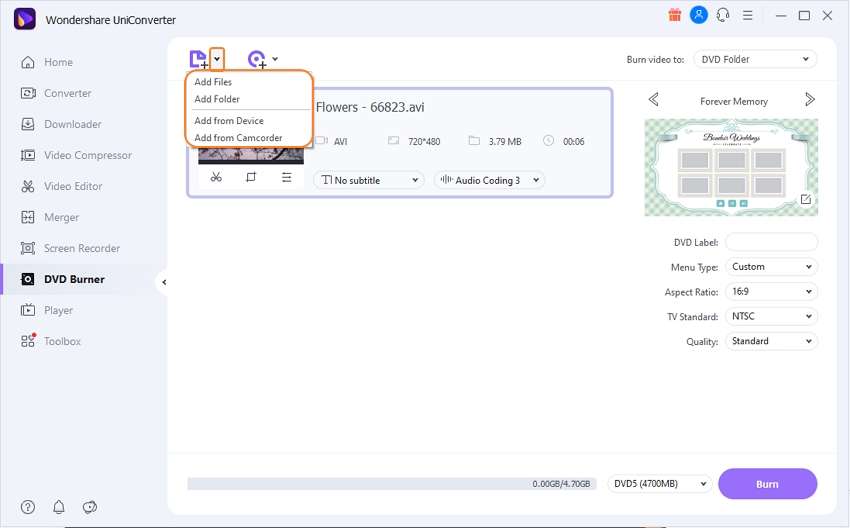Click the crop icon under thumbnail

251,177
